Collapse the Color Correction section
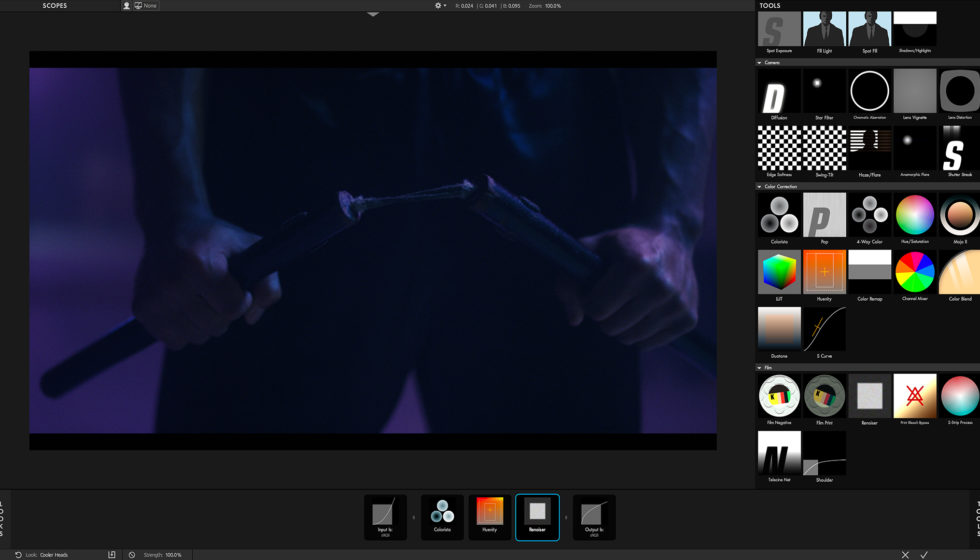This screenshot has width=980, height=560. [760, 187]
